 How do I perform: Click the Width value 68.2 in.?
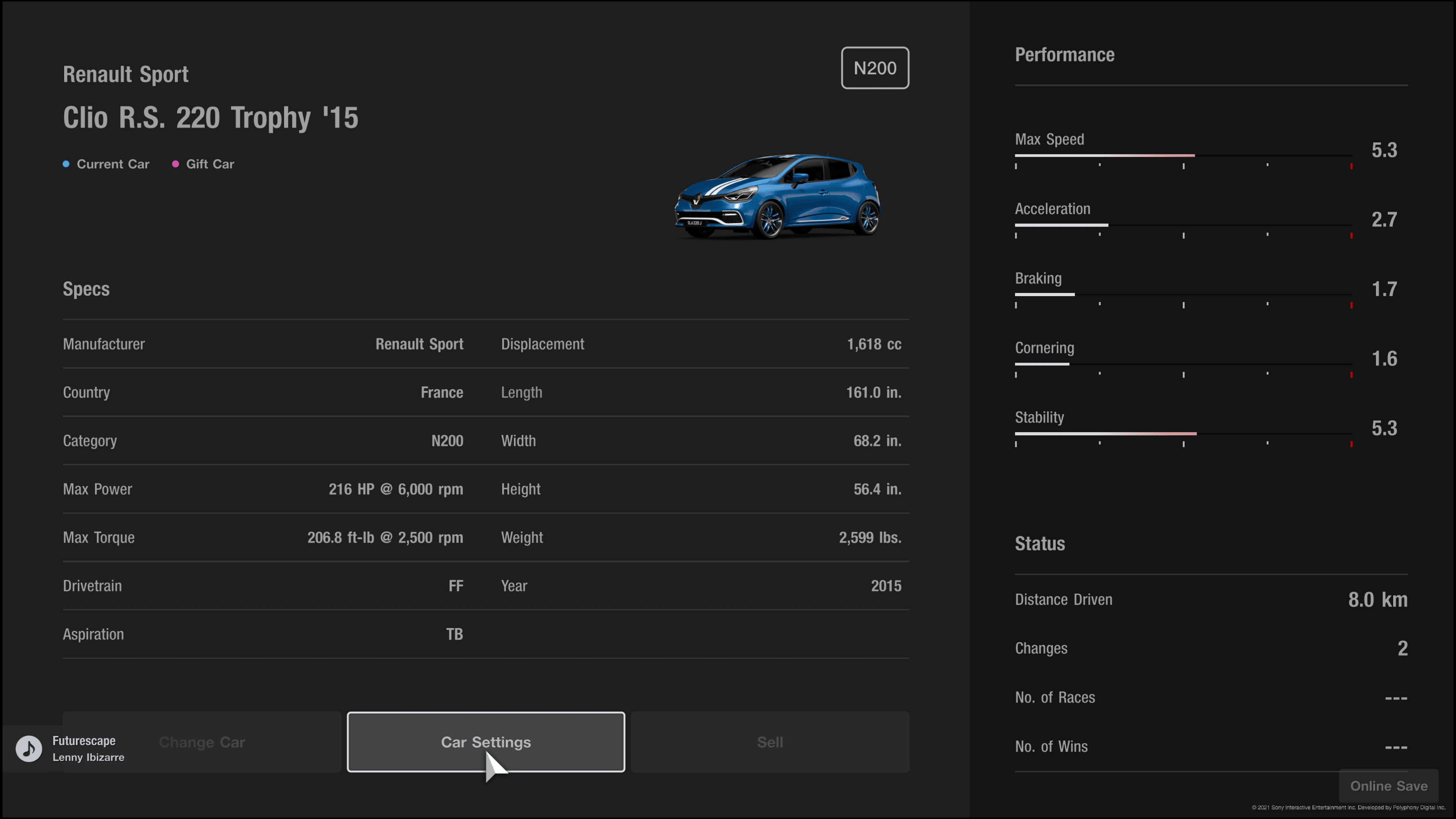(877, 441)
